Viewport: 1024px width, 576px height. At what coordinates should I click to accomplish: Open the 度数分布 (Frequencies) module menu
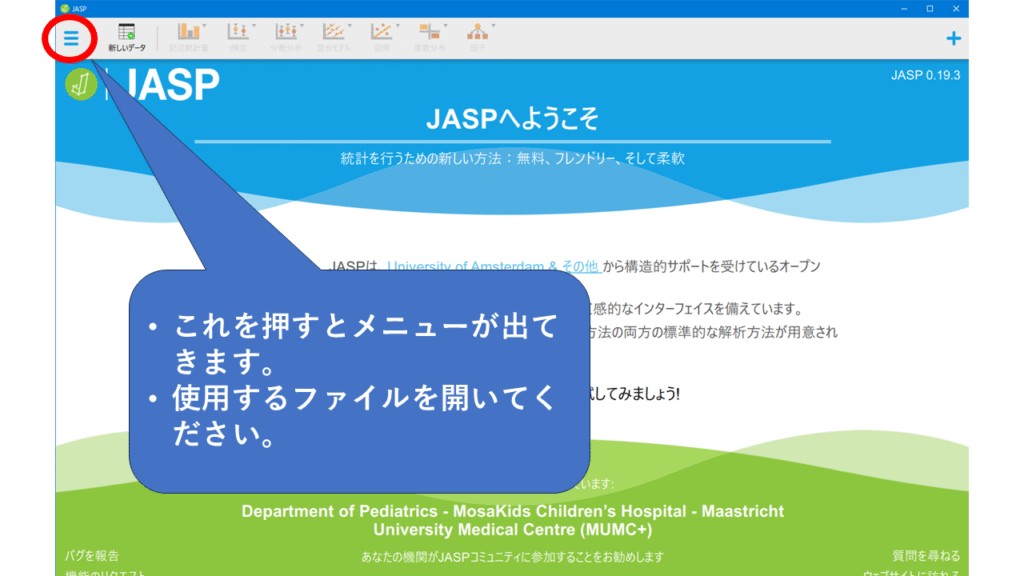[430, 38]
